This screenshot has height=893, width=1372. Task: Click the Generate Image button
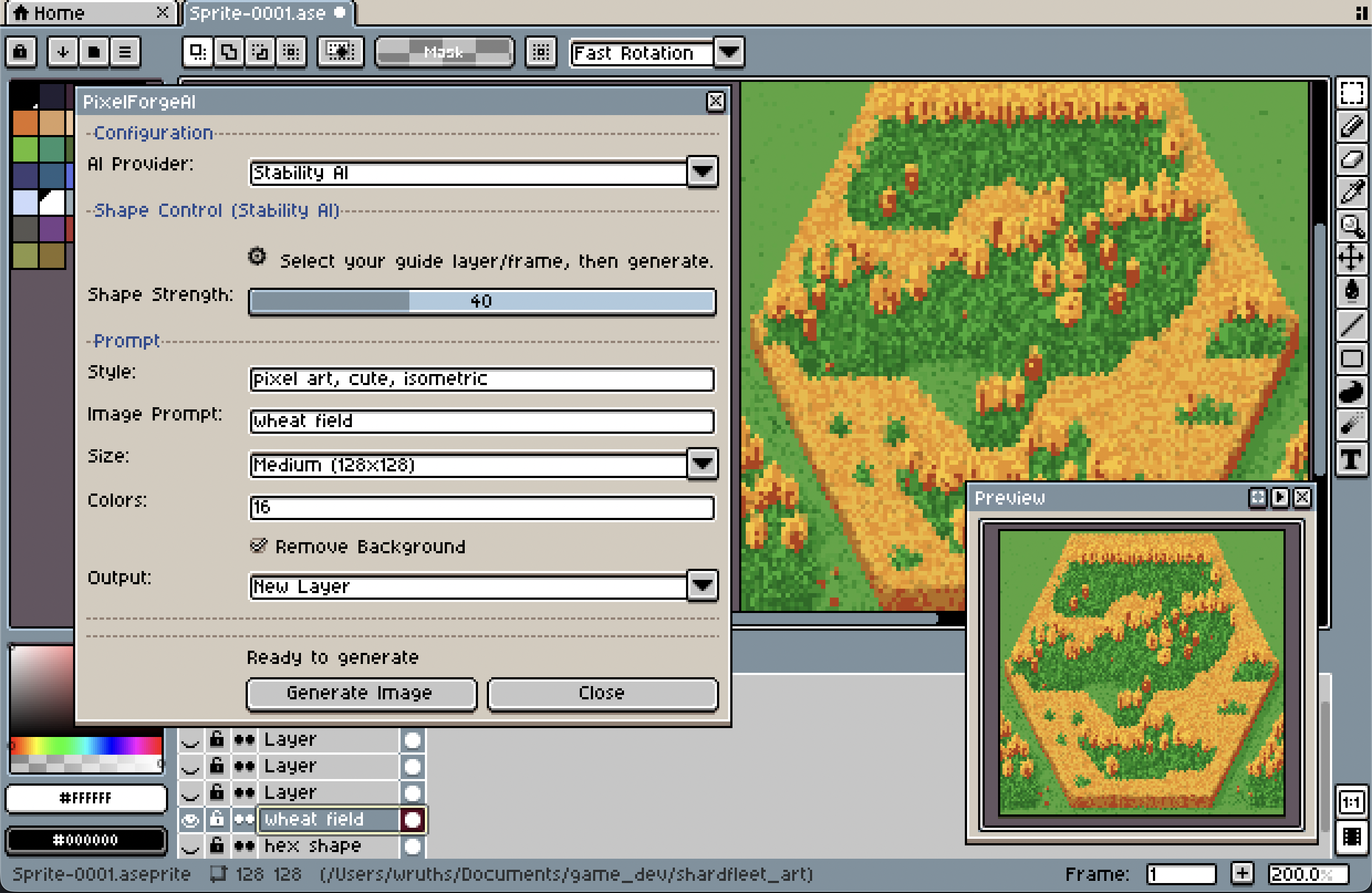(x=361, y=693)
